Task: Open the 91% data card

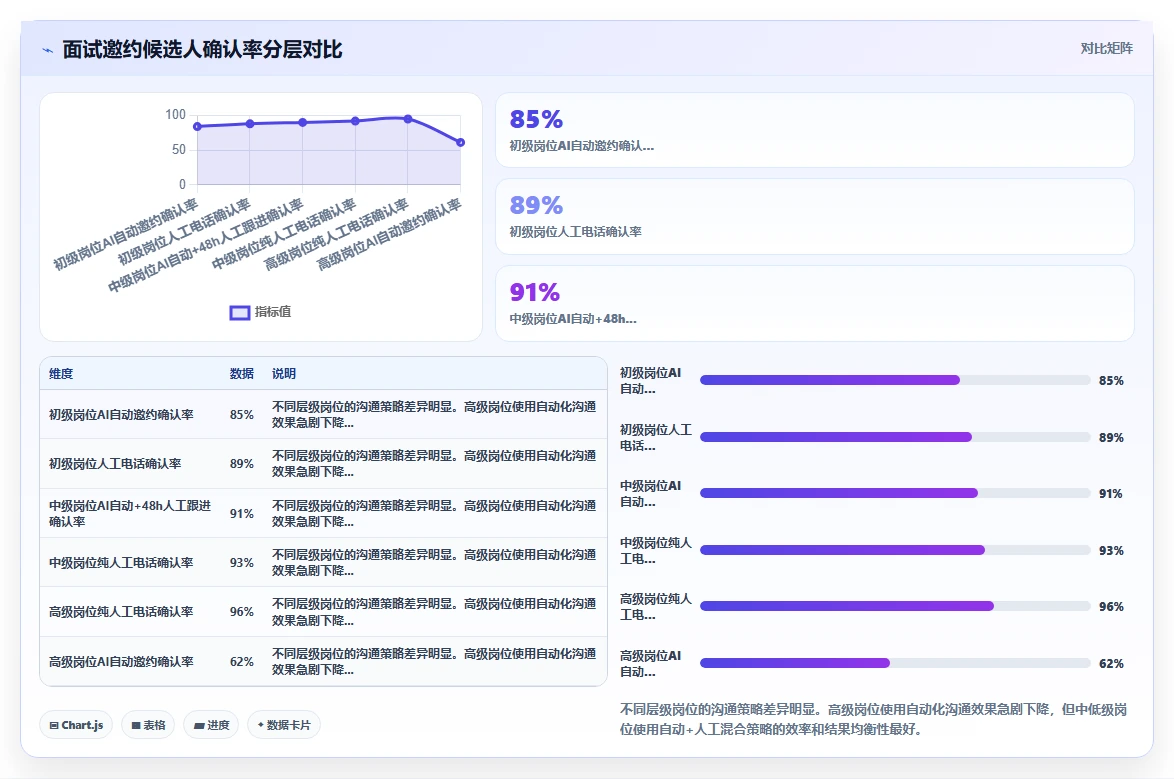Action: (815, 303)
